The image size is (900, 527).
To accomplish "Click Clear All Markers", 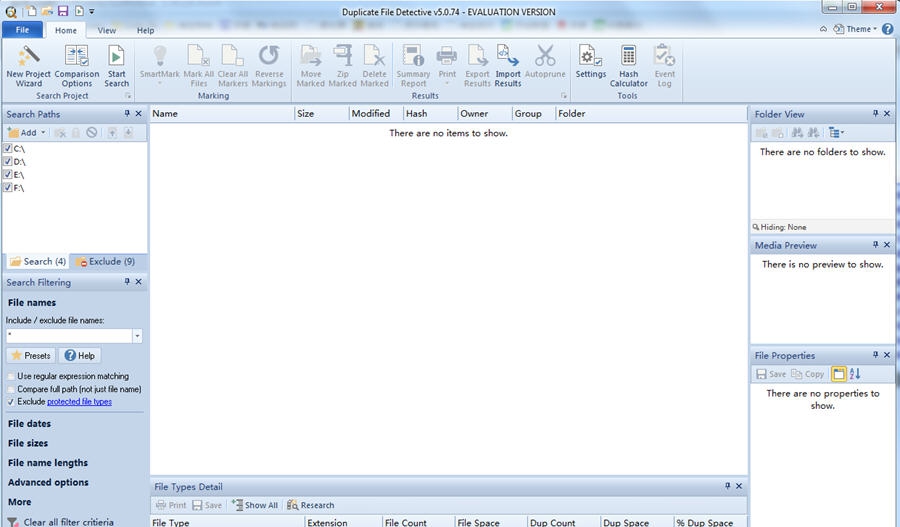I will tap(232, 66).
